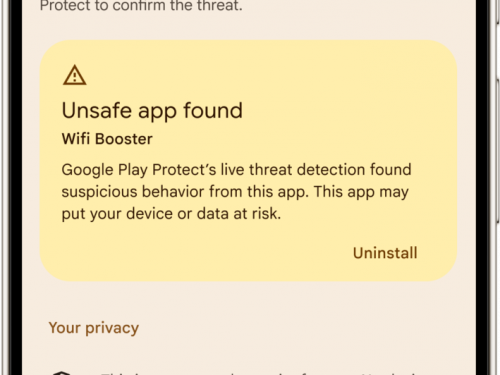Tap empty yellow card area left of Uninstall

coord(200,253)
